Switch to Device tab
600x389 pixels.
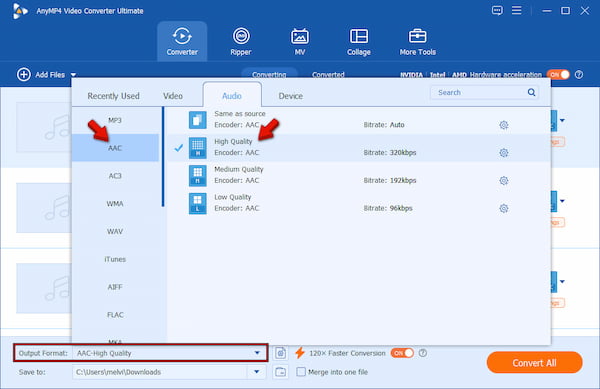[290, 96]
